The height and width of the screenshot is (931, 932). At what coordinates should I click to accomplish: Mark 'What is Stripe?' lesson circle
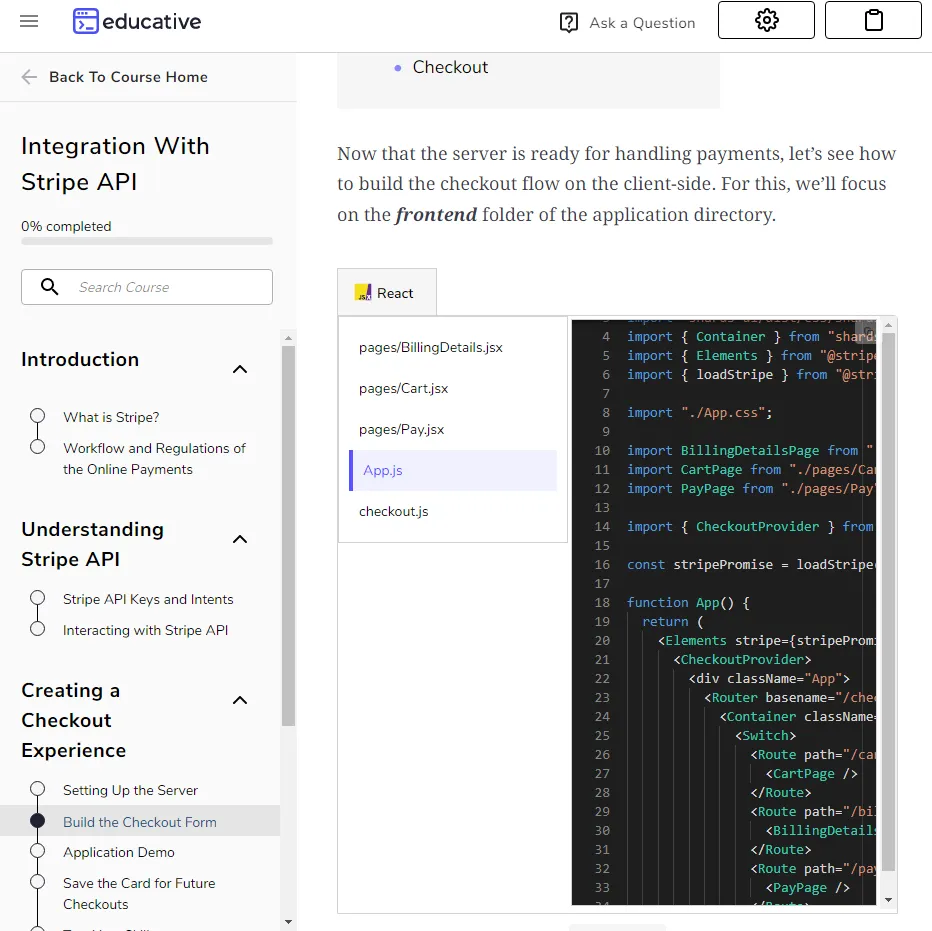pos(38,416)
